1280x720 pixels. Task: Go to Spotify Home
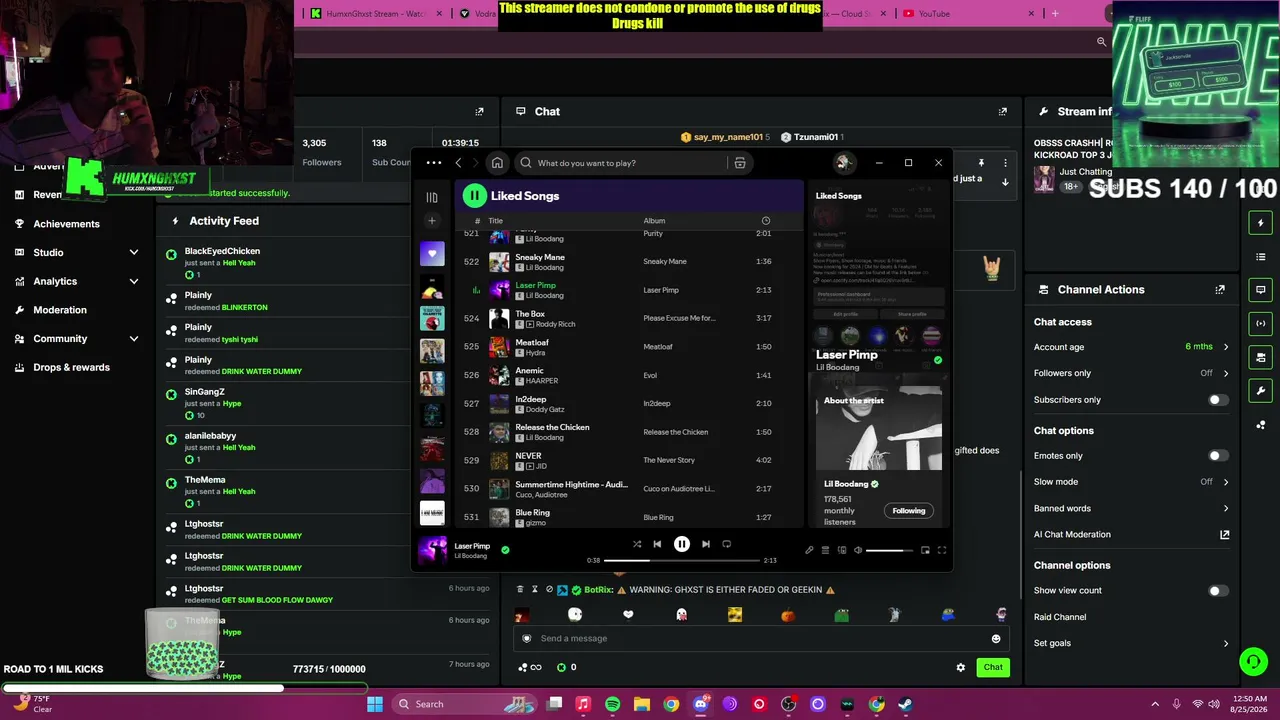pyautogui.click(x=497, y=163)
